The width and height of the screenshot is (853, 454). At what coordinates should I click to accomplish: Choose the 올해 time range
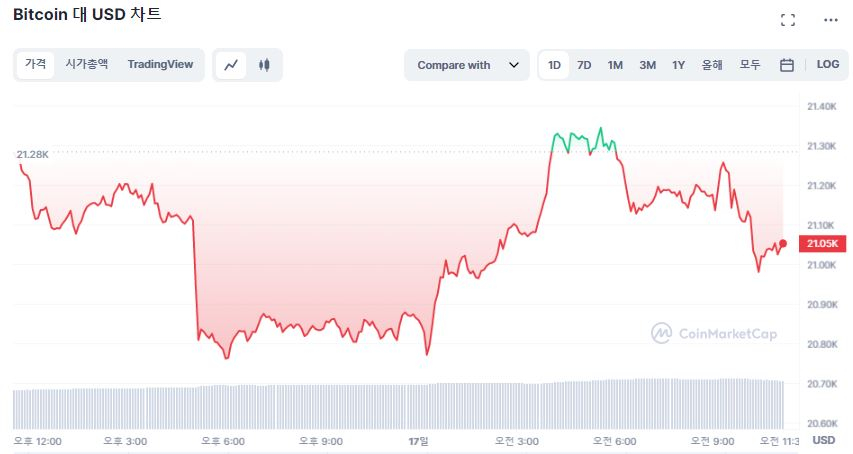[712, 65]
